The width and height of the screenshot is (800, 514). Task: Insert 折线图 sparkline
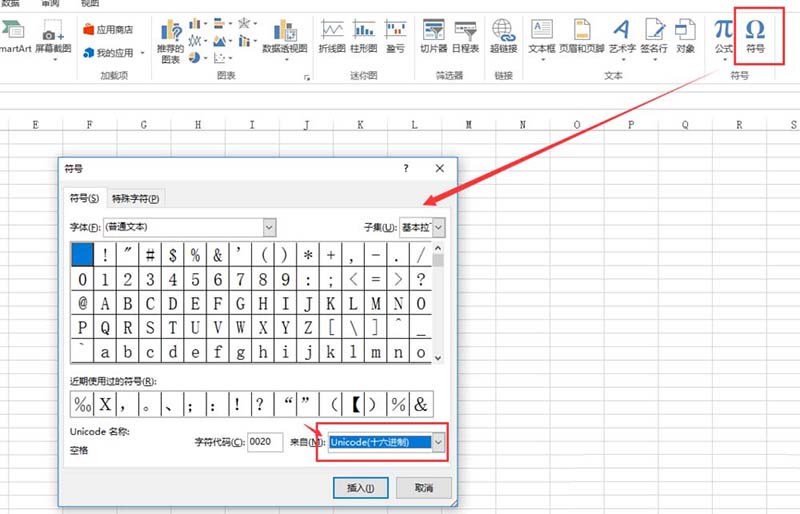coord(332,37)
